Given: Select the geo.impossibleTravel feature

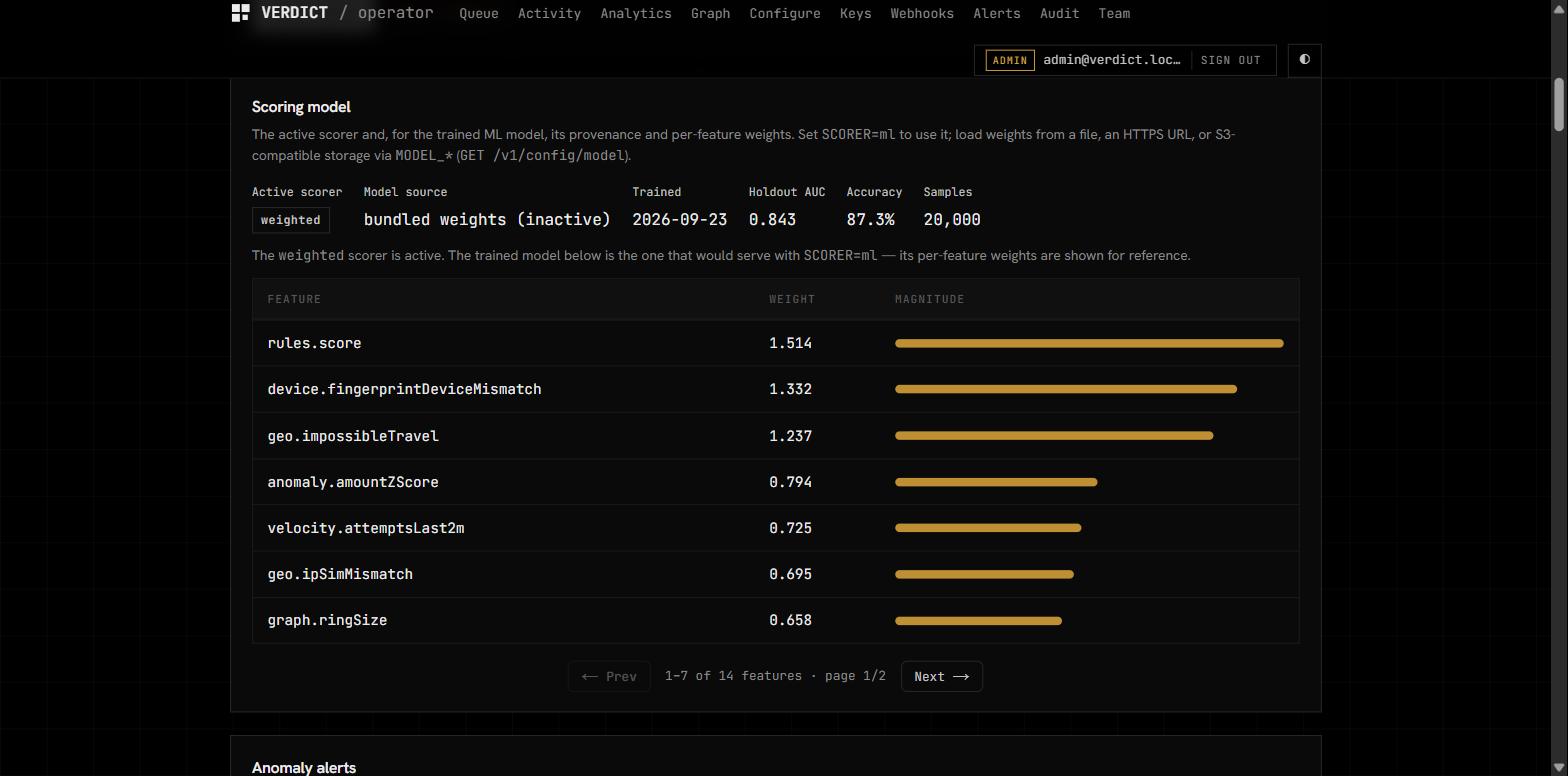Looking at the screenshot, I should tap(353, 436).
